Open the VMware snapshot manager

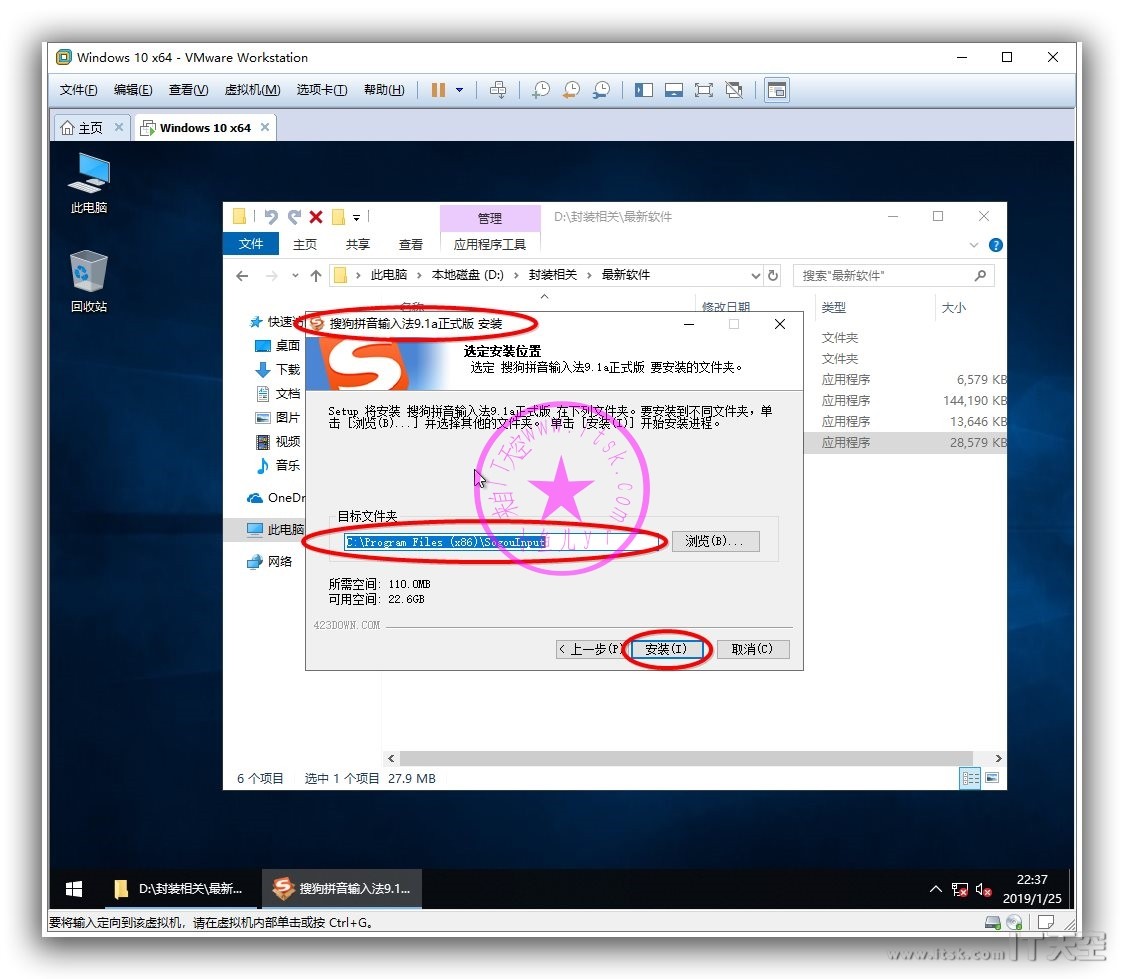point(601,90)
